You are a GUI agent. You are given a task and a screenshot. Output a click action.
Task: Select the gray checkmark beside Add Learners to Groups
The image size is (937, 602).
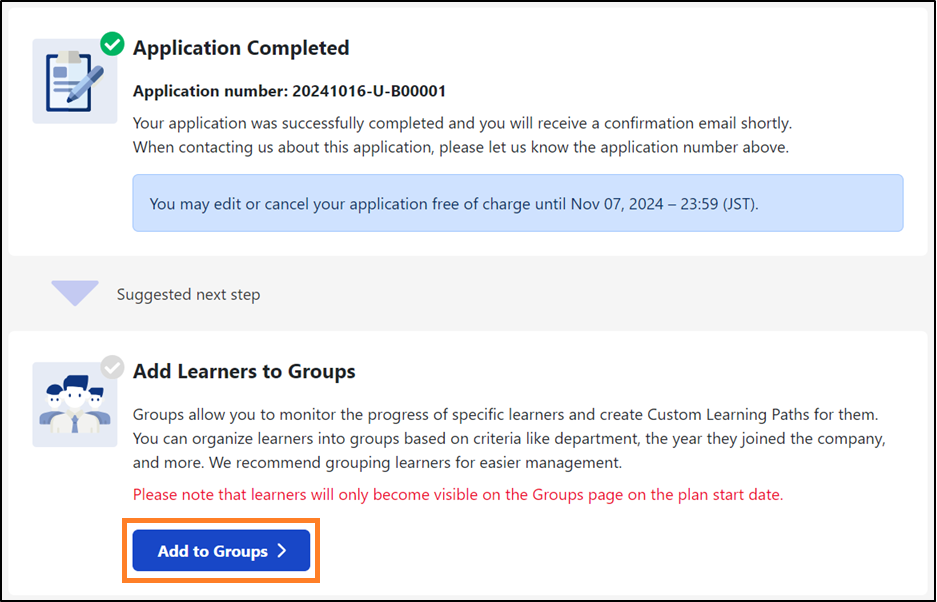[112, 367]
